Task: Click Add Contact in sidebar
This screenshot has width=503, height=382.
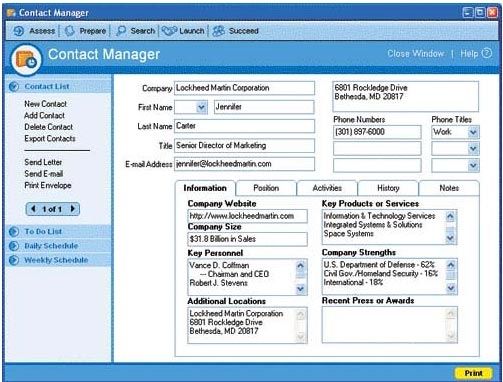Action: (x=44, y=116)
